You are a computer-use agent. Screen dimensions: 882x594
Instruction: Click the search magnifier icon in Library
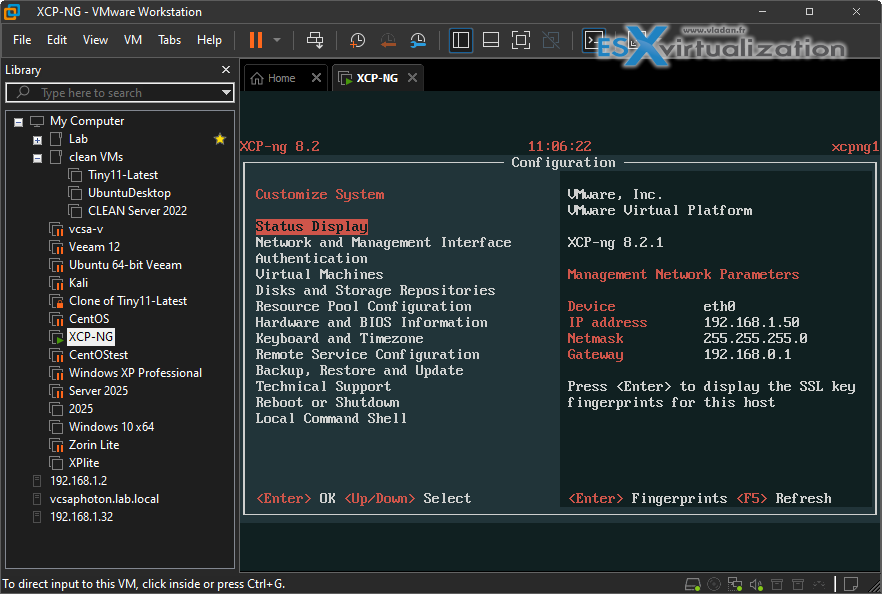(23, 92)
